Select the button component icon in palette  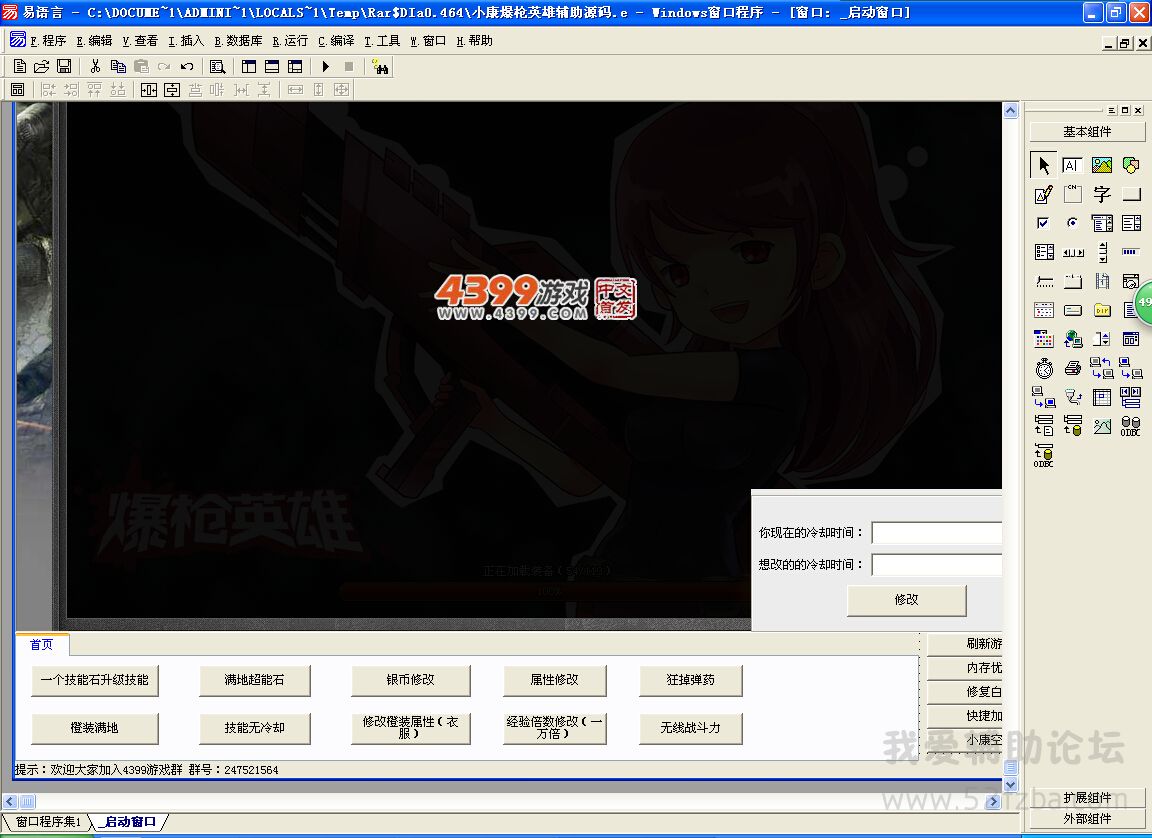[1131, 195]
